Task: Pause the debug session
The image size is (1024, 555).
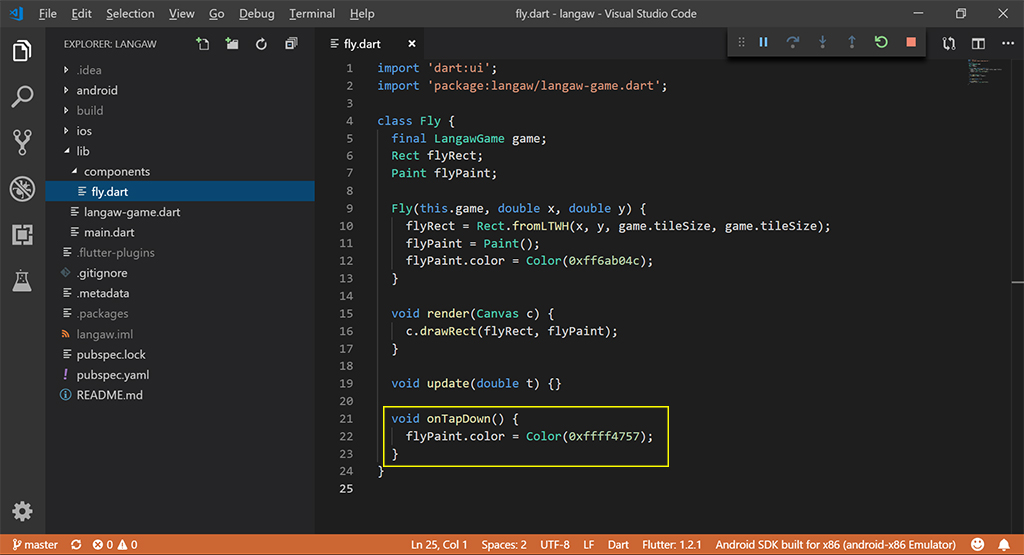Action: 763,42
